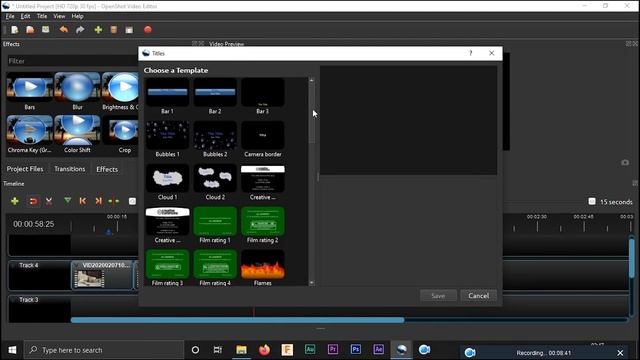This screenshot has height=360, width=640.
Task: Switch to the Transitions tab
Action: [x=70, y=169]
